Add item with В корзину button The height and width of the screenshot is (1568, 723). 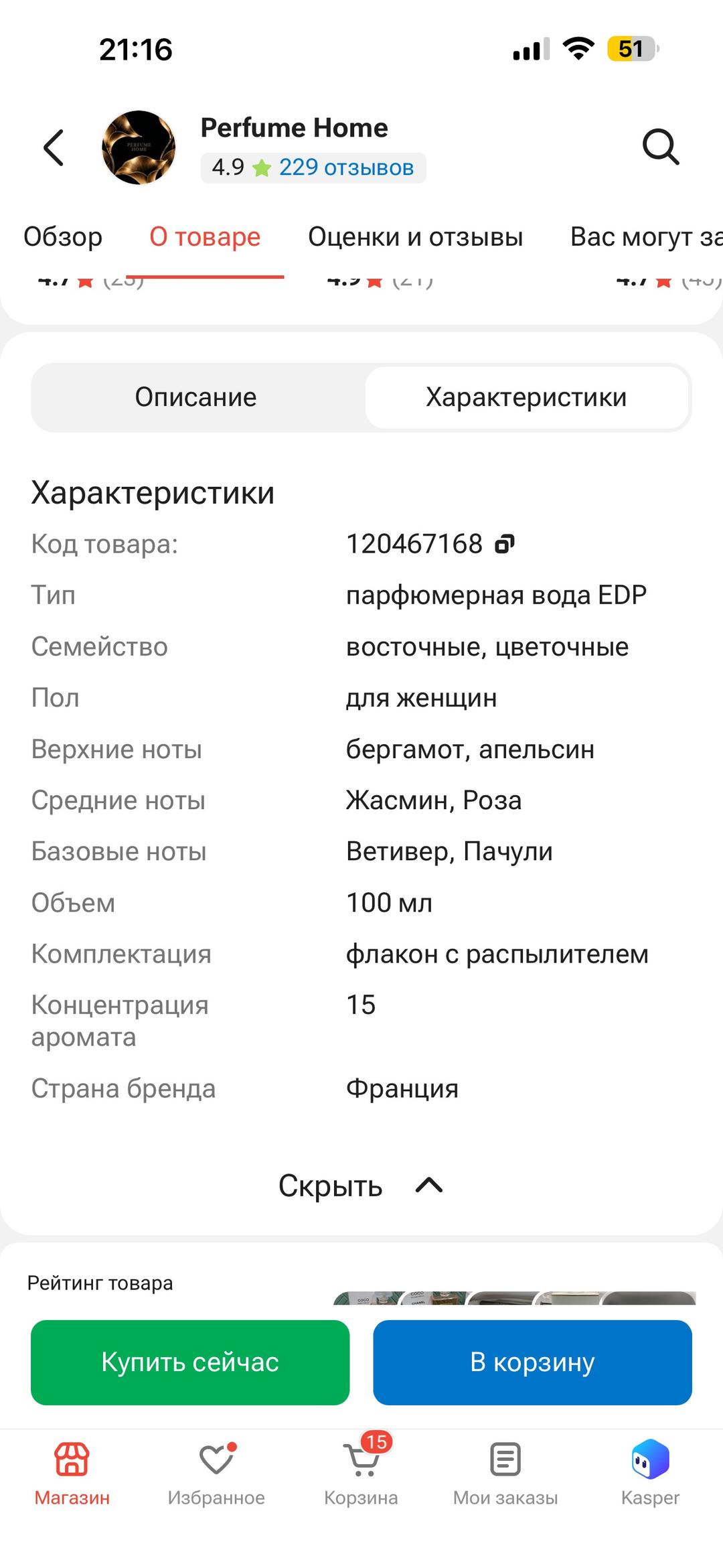coord(532,1362)
